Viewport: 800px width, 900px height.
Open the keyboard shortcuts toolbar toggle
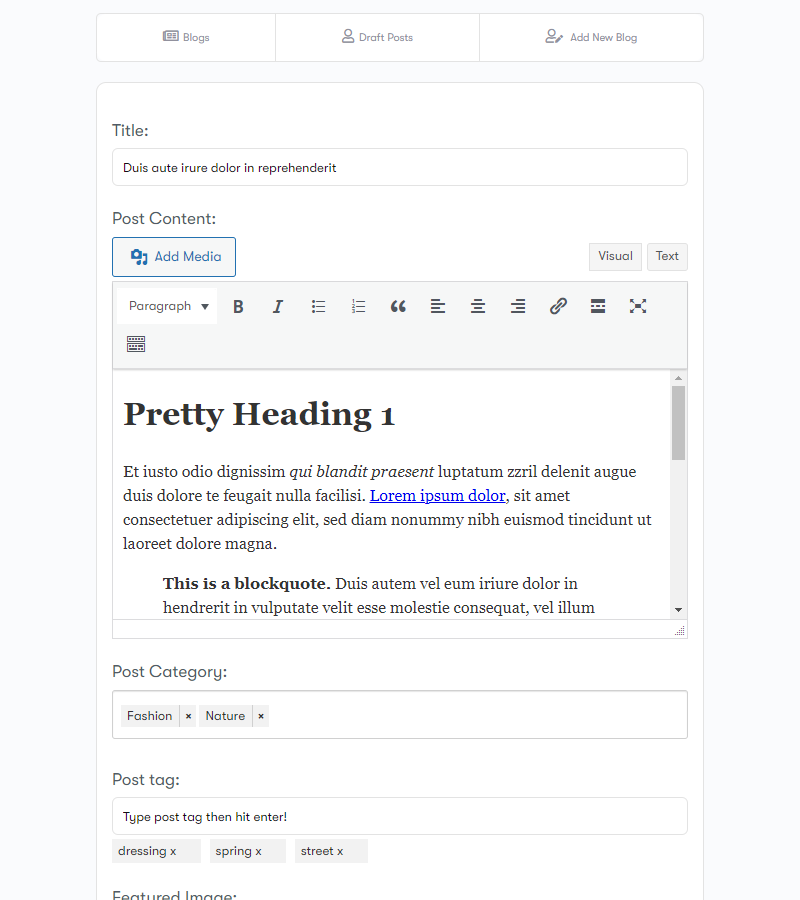[135, 343]
